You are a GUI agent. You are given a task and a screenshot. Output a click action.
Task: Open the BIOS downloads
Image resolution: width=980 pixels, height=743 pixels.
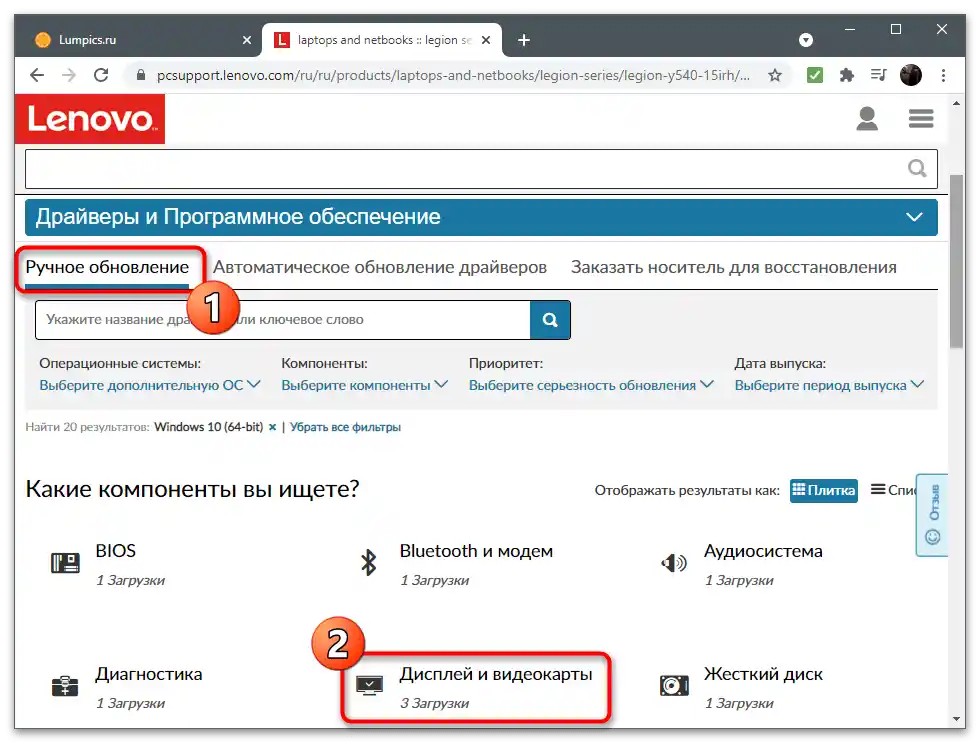116,551
